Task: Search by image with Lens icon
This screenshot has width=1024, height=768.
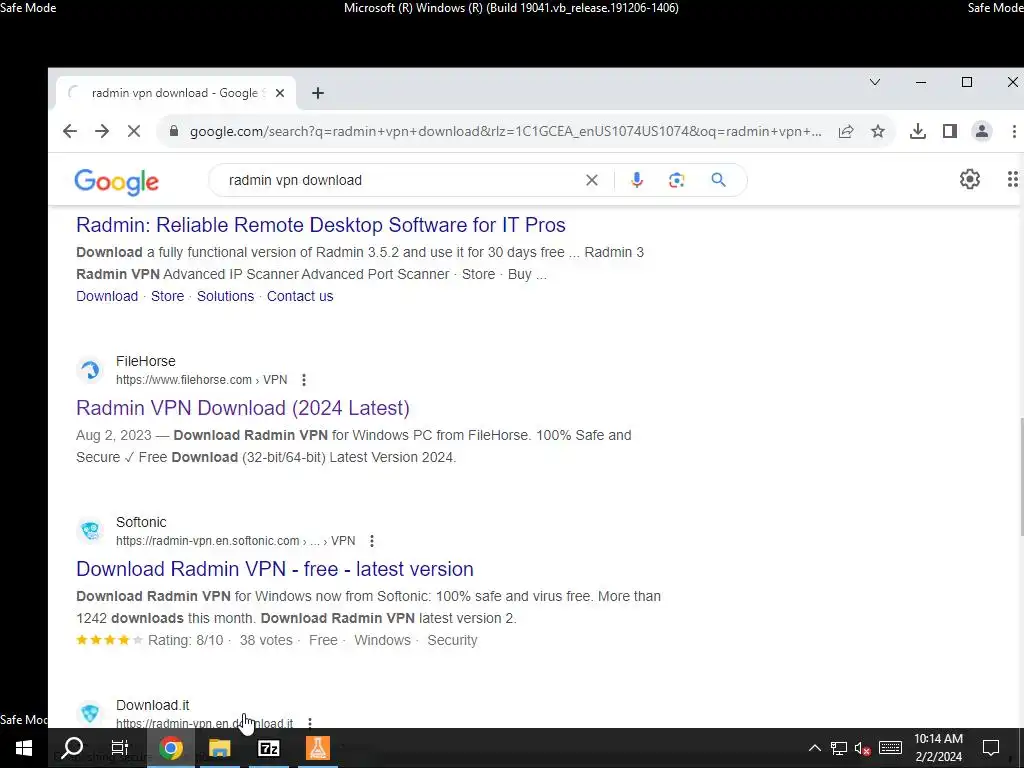Action: 677,180
